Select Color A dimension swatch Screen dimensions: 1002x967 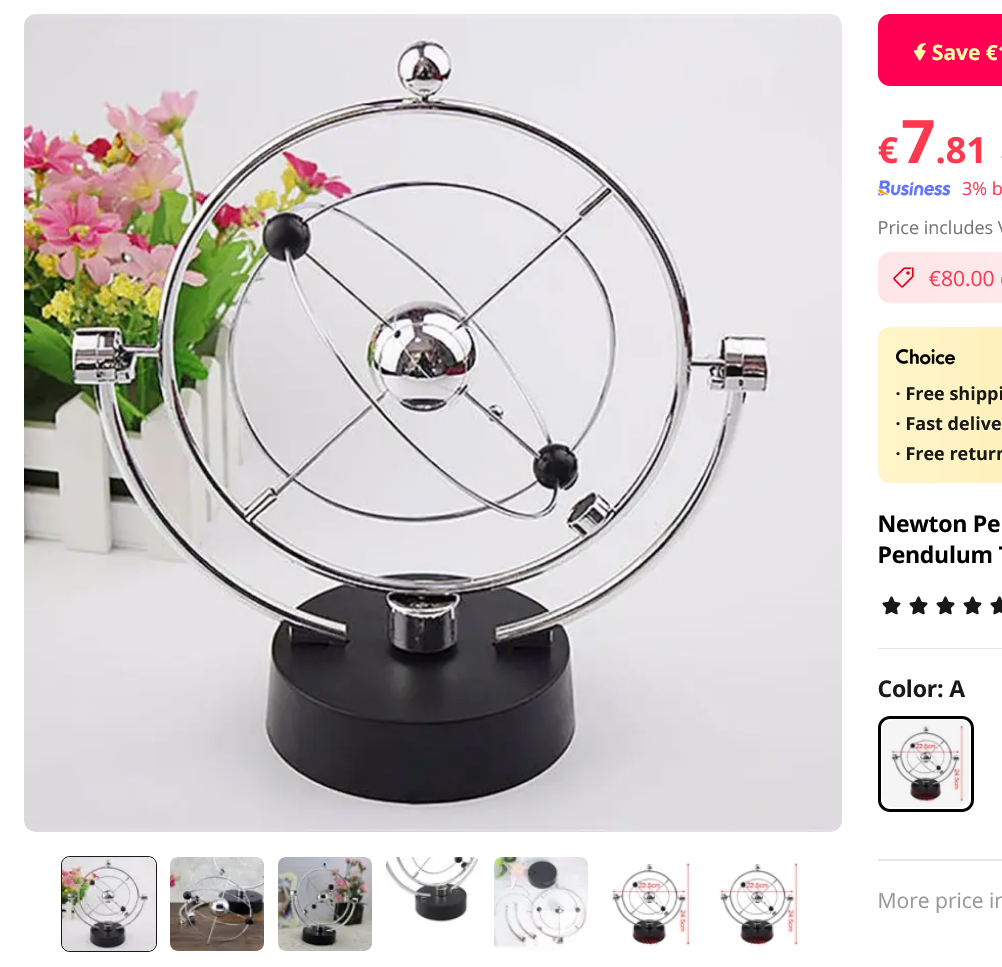click(925, 764)
